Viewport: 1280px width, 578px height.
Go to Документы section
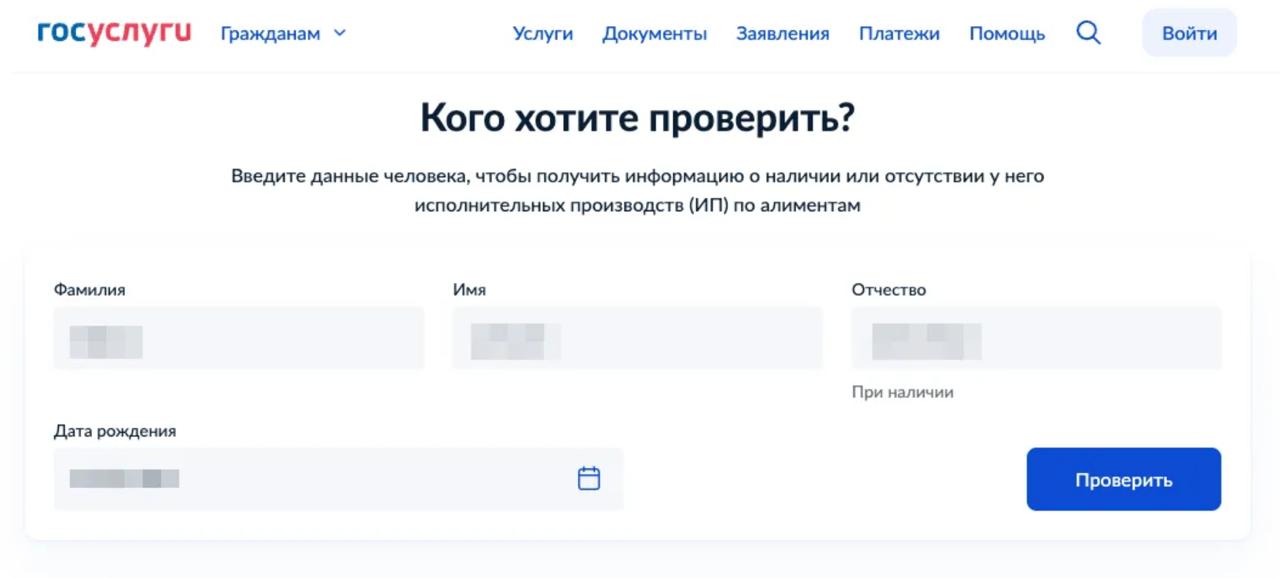(x=654, y=33)
